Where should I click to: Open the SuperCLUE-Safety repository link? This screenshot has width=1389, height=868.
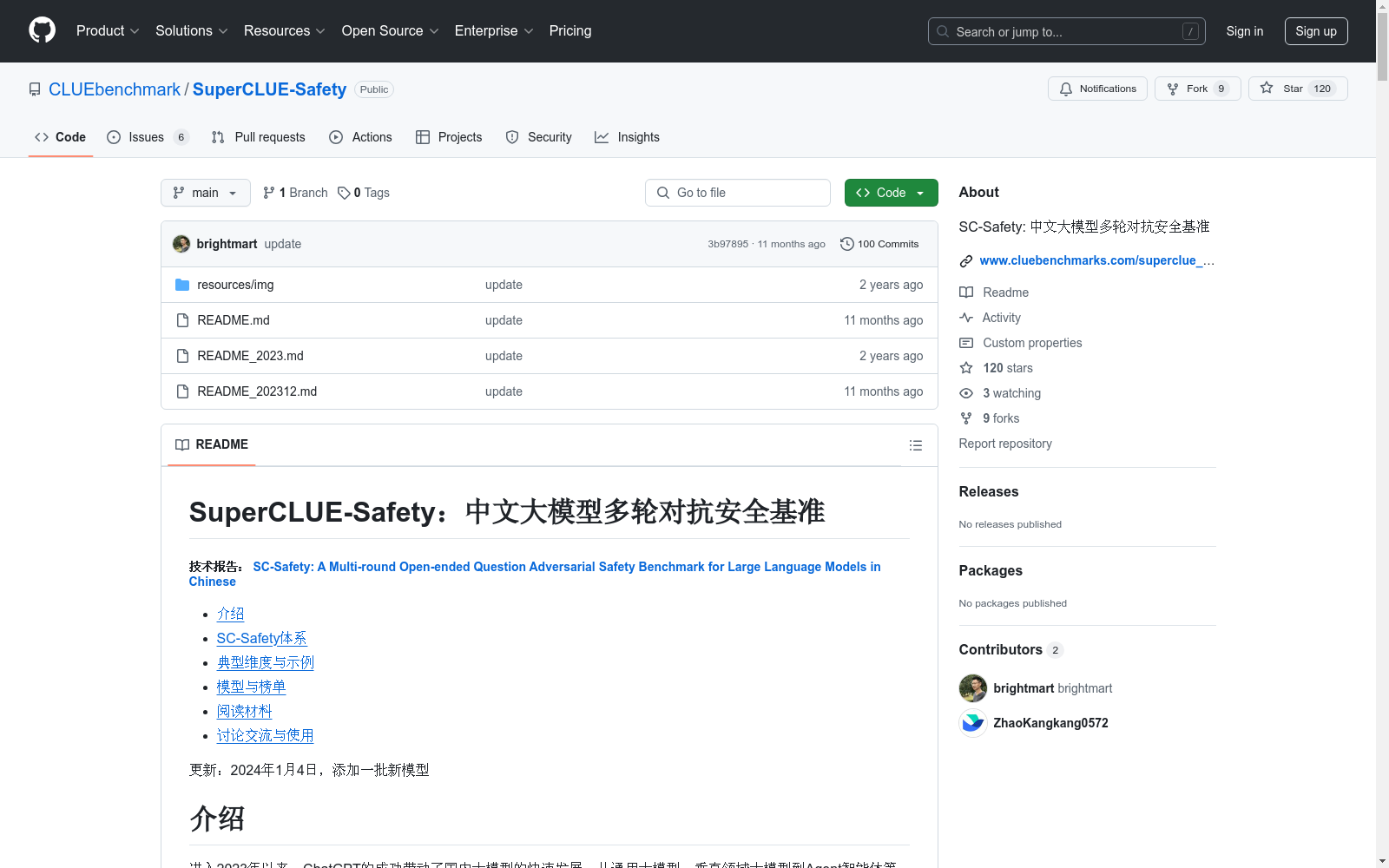(x=269, y=89)
